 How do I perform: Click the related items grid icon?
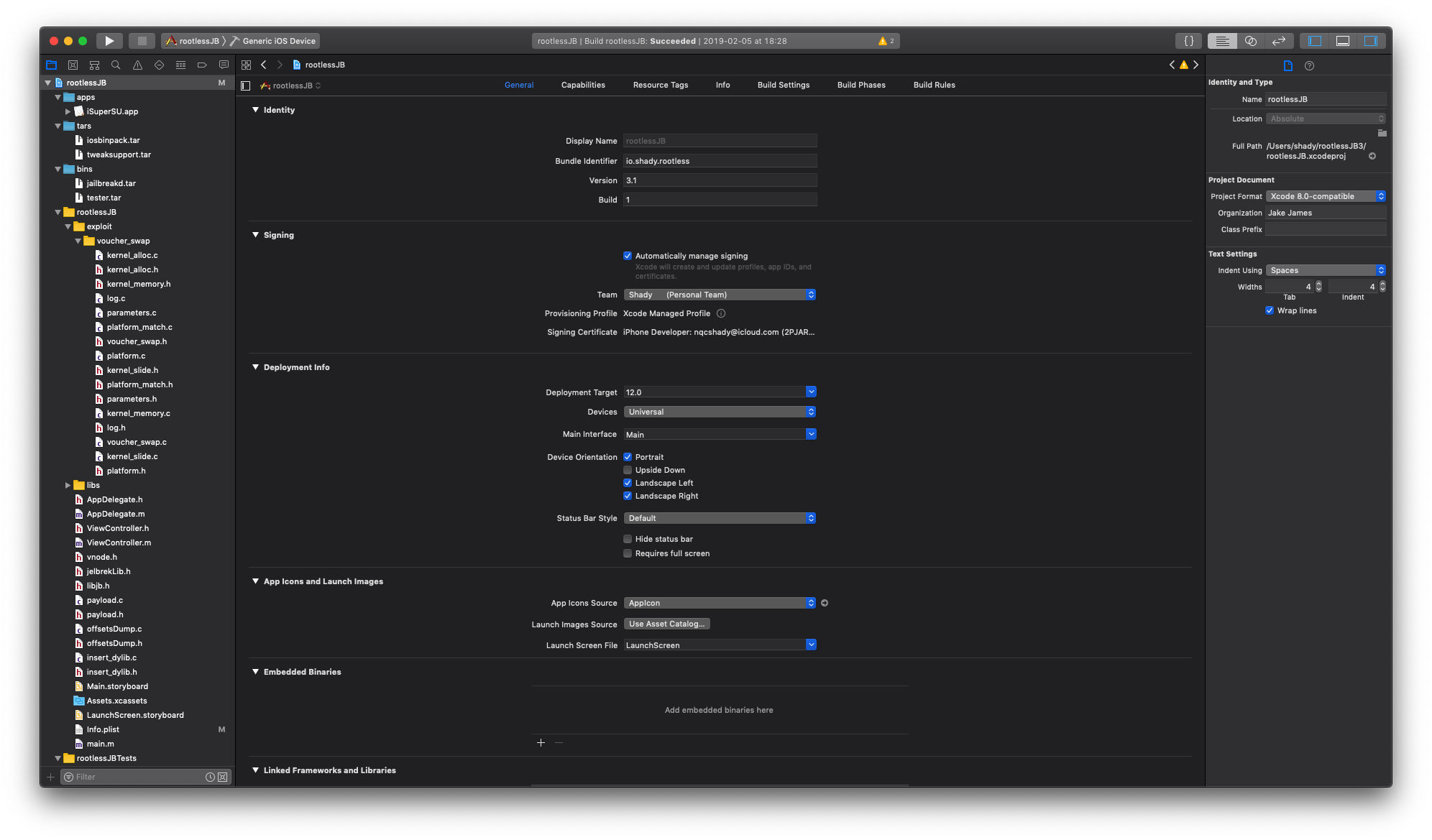[246, 65]
